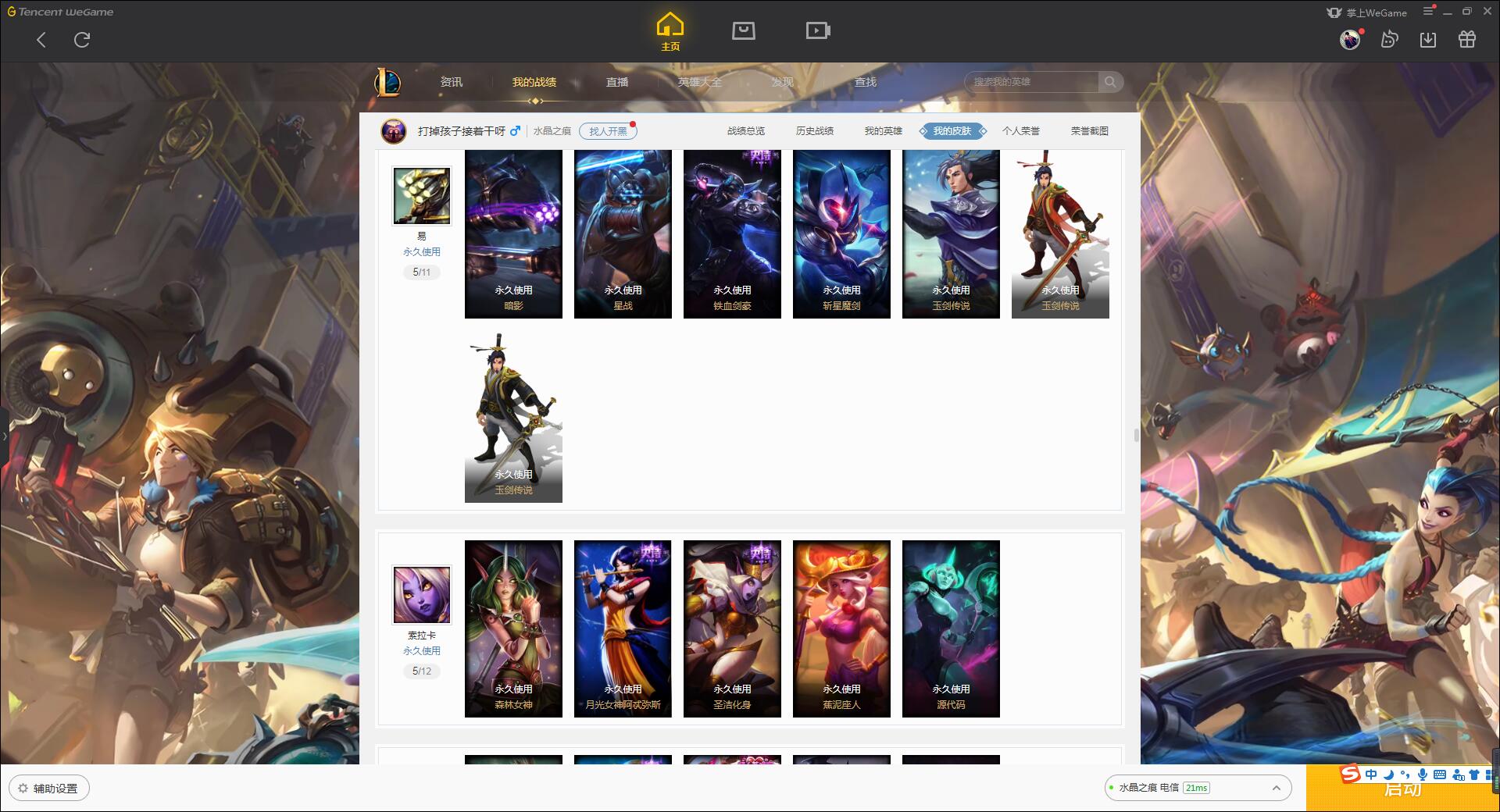Open 辅助设置 assist settings
Viewport: 1500px width, 812px height.
point(49,789)
